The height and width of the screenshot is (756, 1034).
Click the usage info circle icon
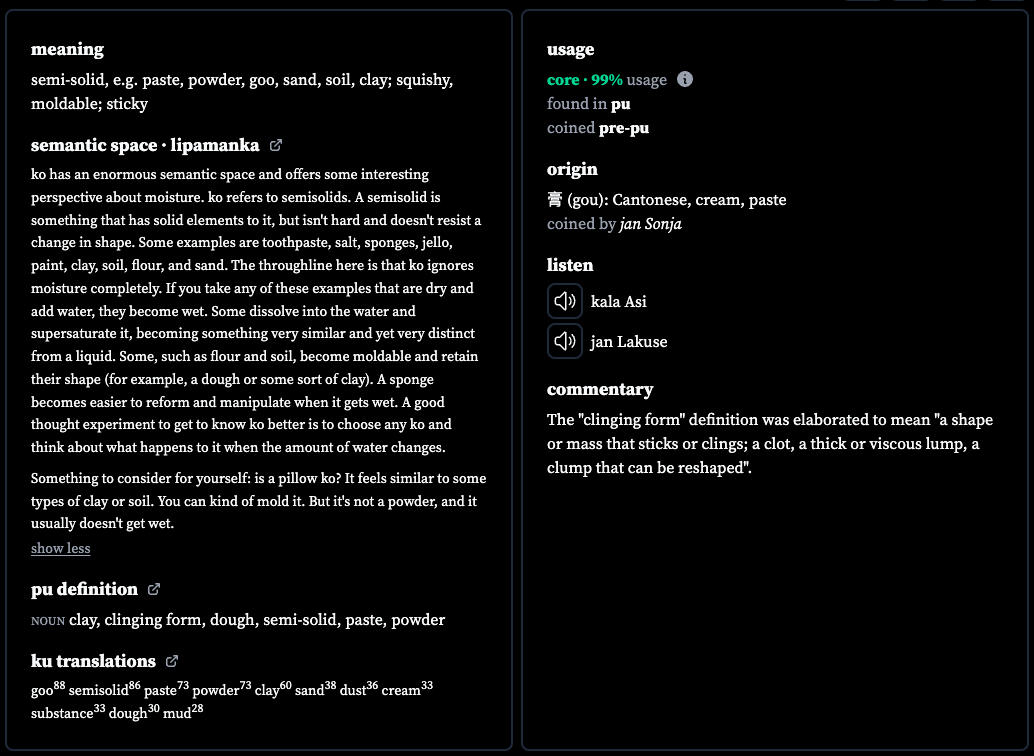[x=685, y=79]
